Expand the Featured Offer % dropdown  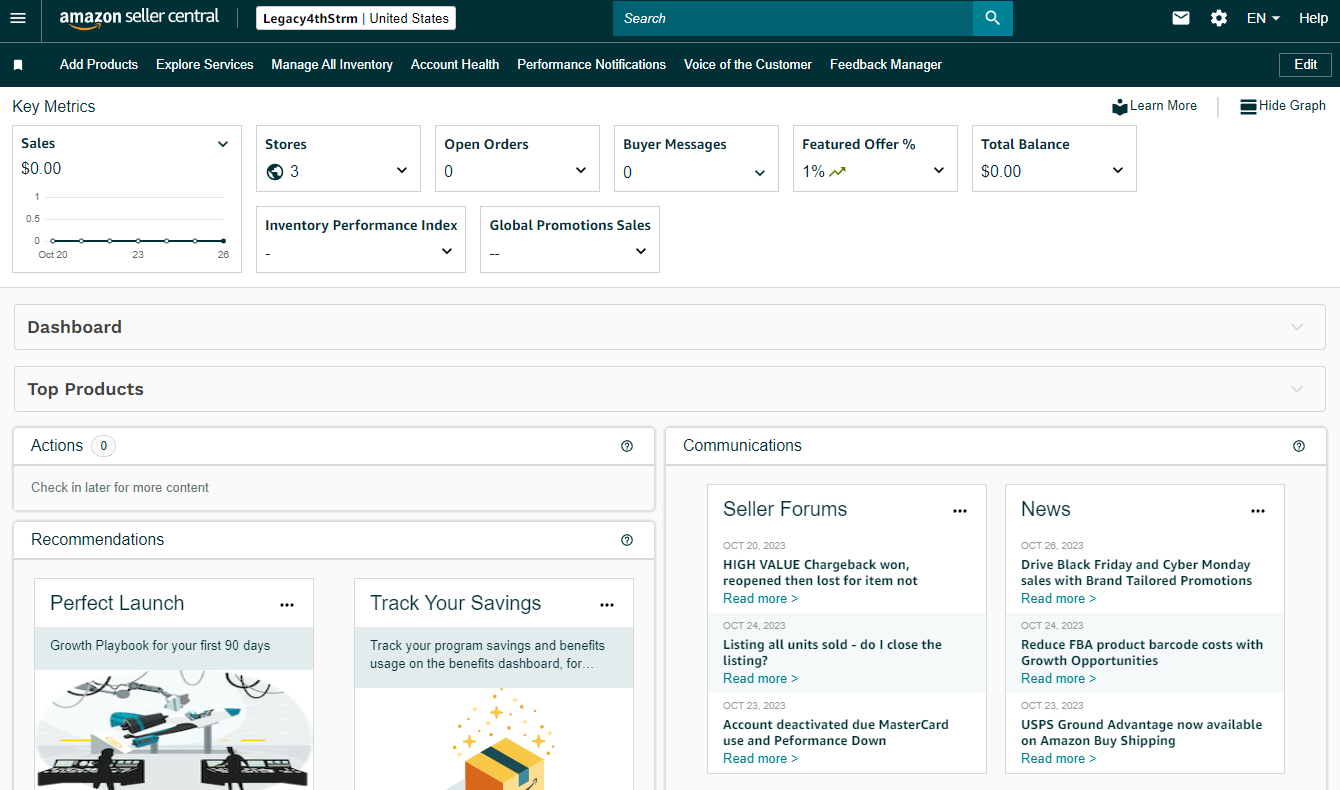pos(939,170)
